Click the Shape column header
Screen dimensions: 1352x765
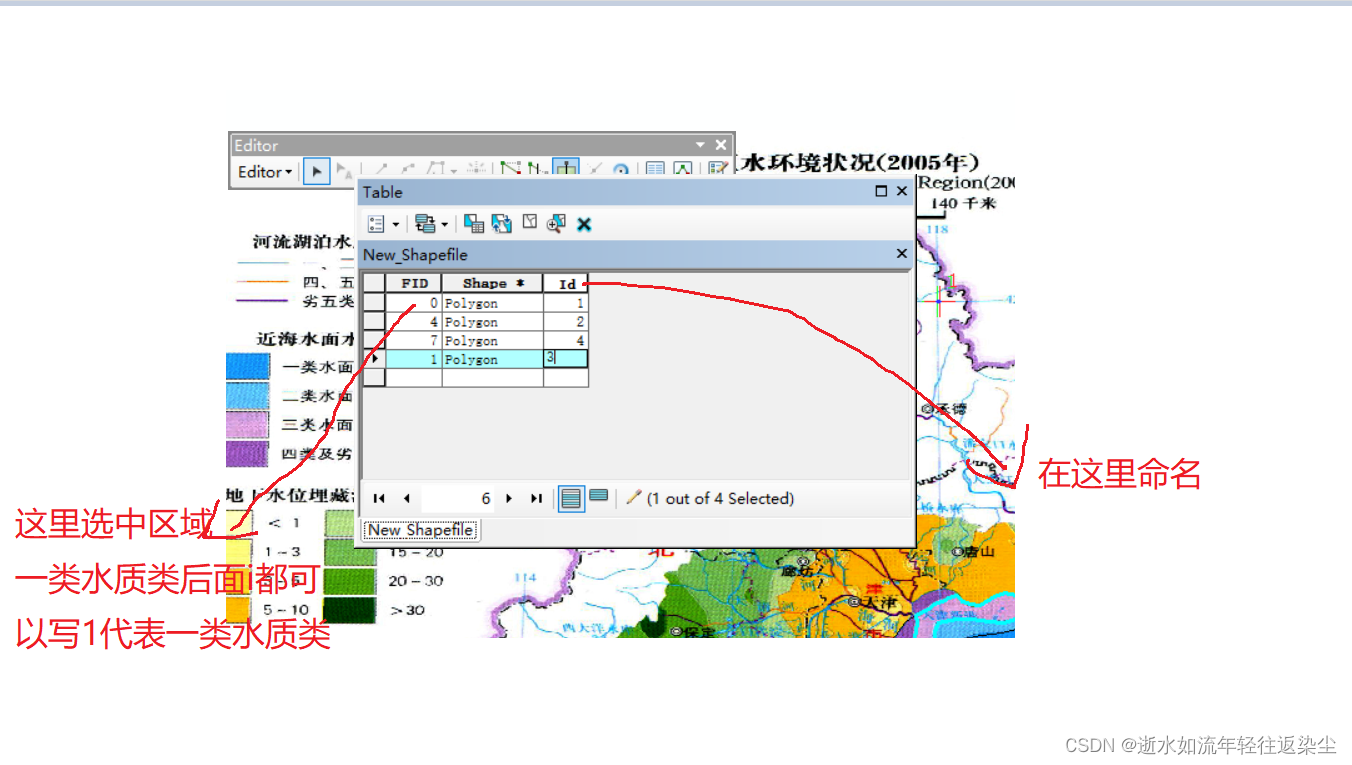click(x=493, y=284)
